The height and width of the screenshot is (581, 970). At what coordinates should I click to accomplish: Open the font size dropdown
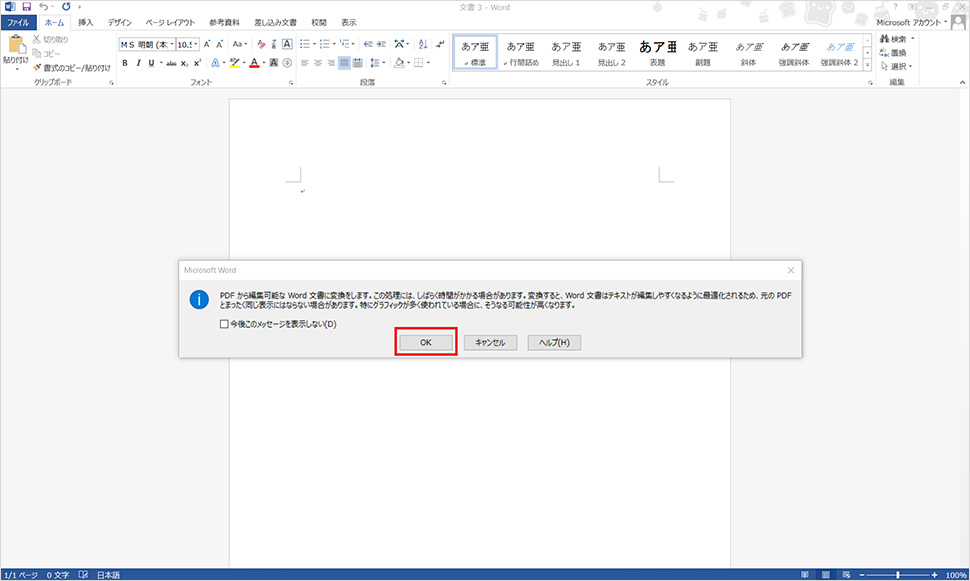pyautogui.click(x=196, y=45)
